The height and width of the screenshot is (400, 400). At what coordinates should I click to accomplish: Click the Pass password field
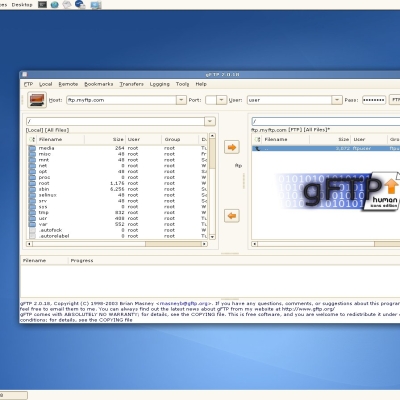374,100
